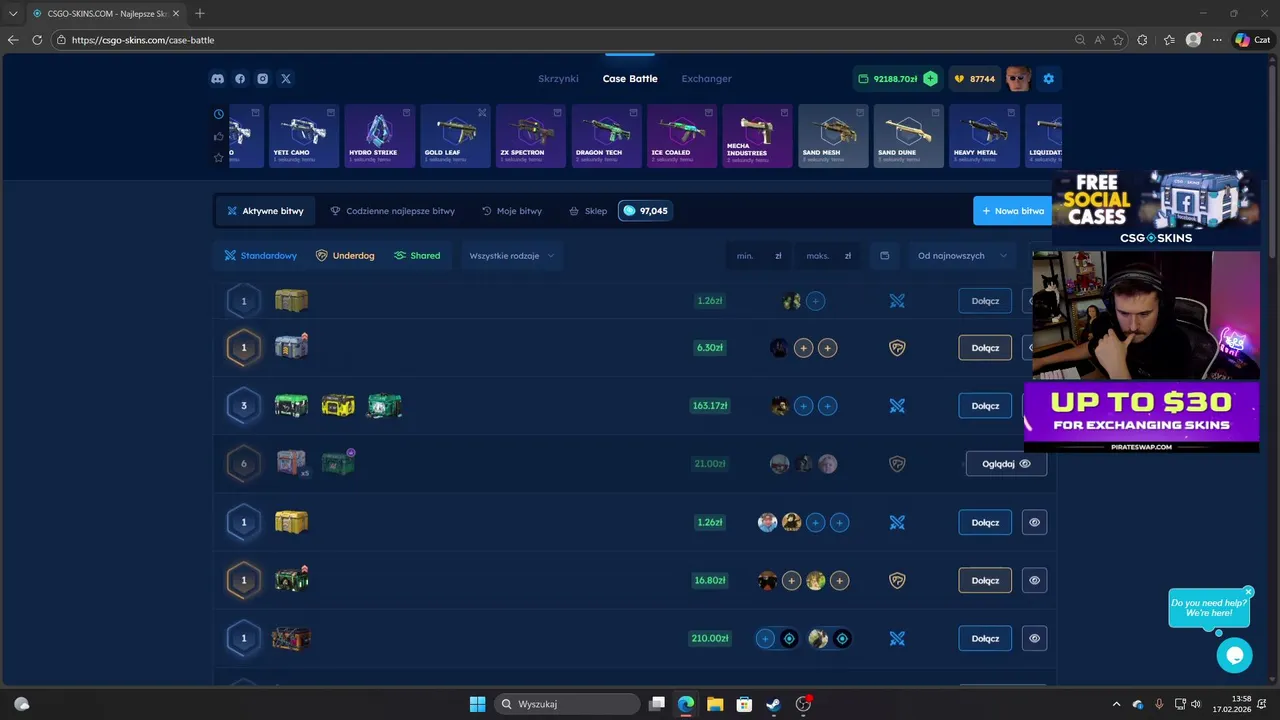
Task: Click Dołącz for the 6.30zł battle
Action: click(985, 348)
